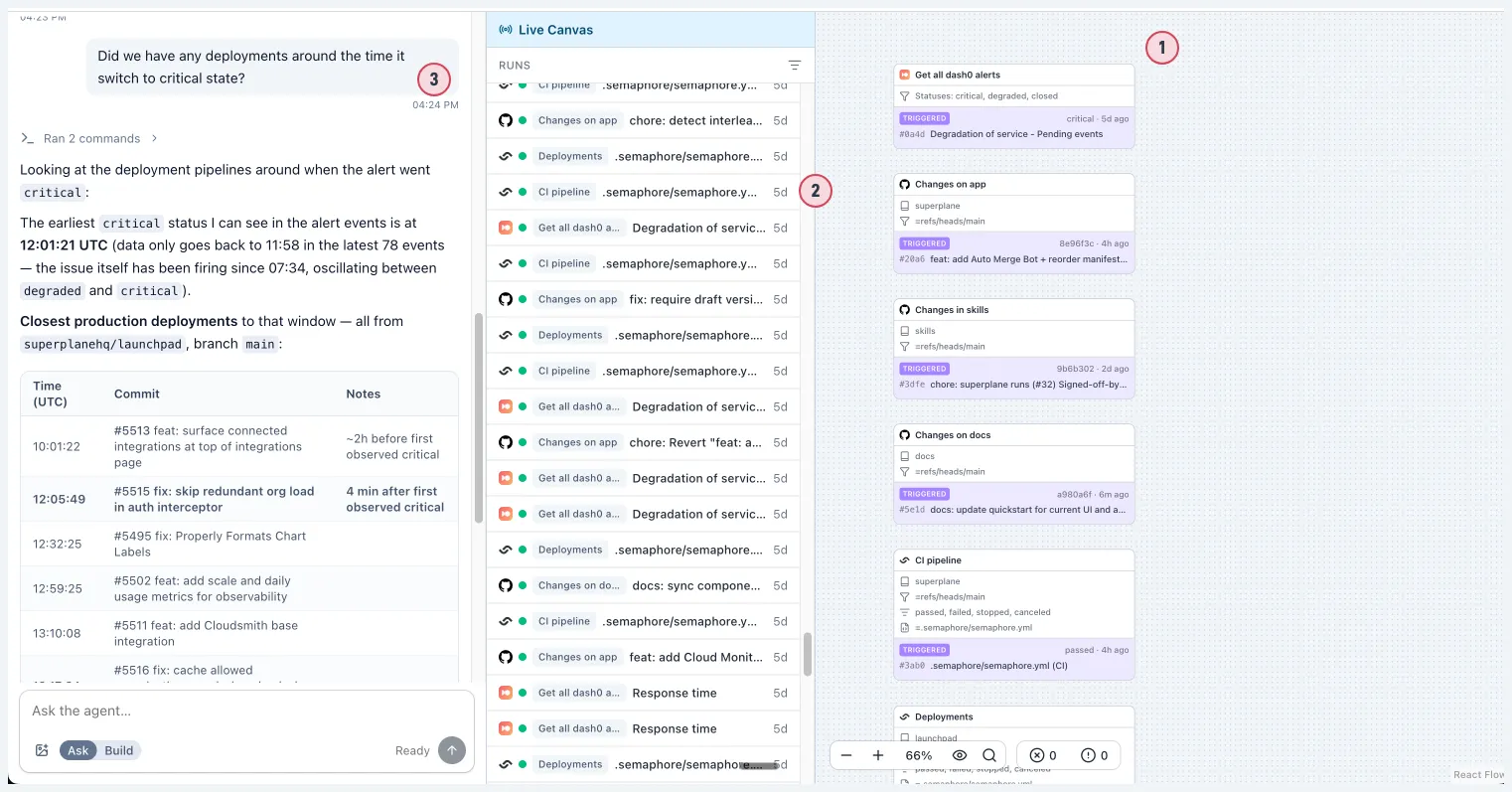Click GitHub icon on 'Changes on docs' node

[x=905, y=434]
